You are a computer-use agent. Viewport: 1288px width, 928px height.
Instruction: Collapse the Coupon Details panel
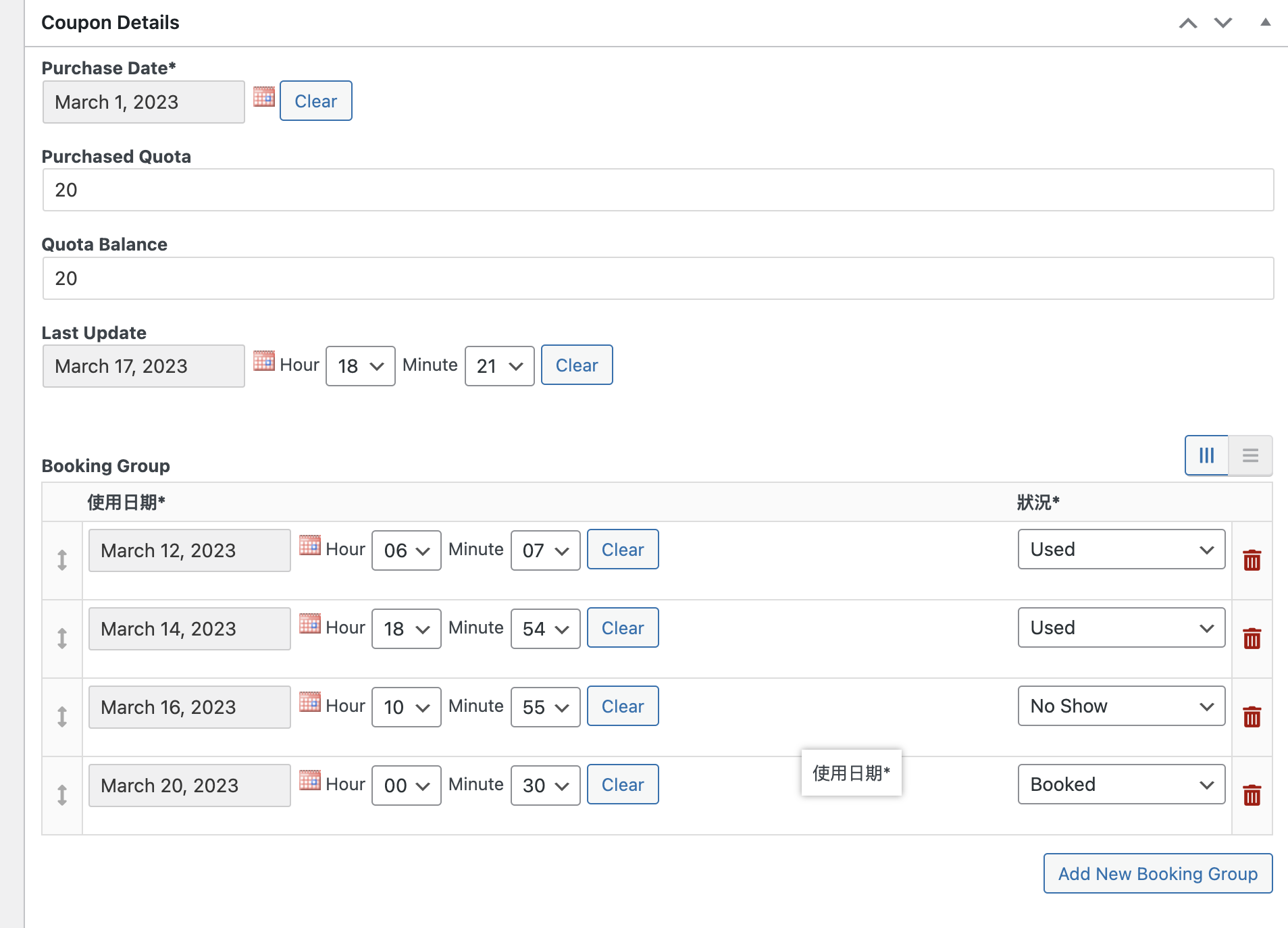click(x=1266, y=22)
